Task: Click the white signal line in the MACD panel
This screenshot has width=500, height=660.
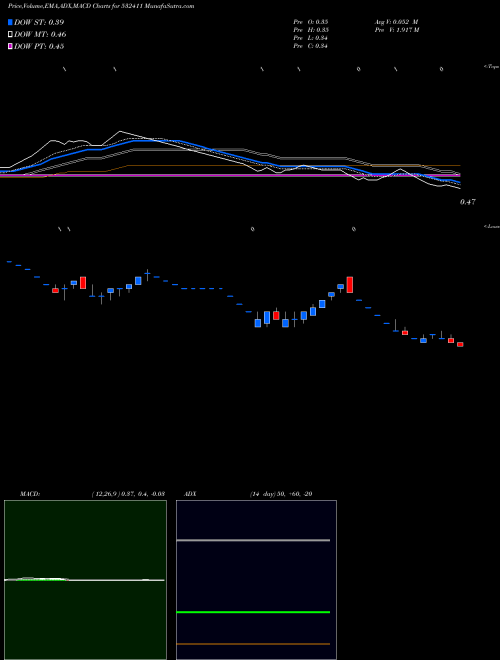Action: [84, 580]
